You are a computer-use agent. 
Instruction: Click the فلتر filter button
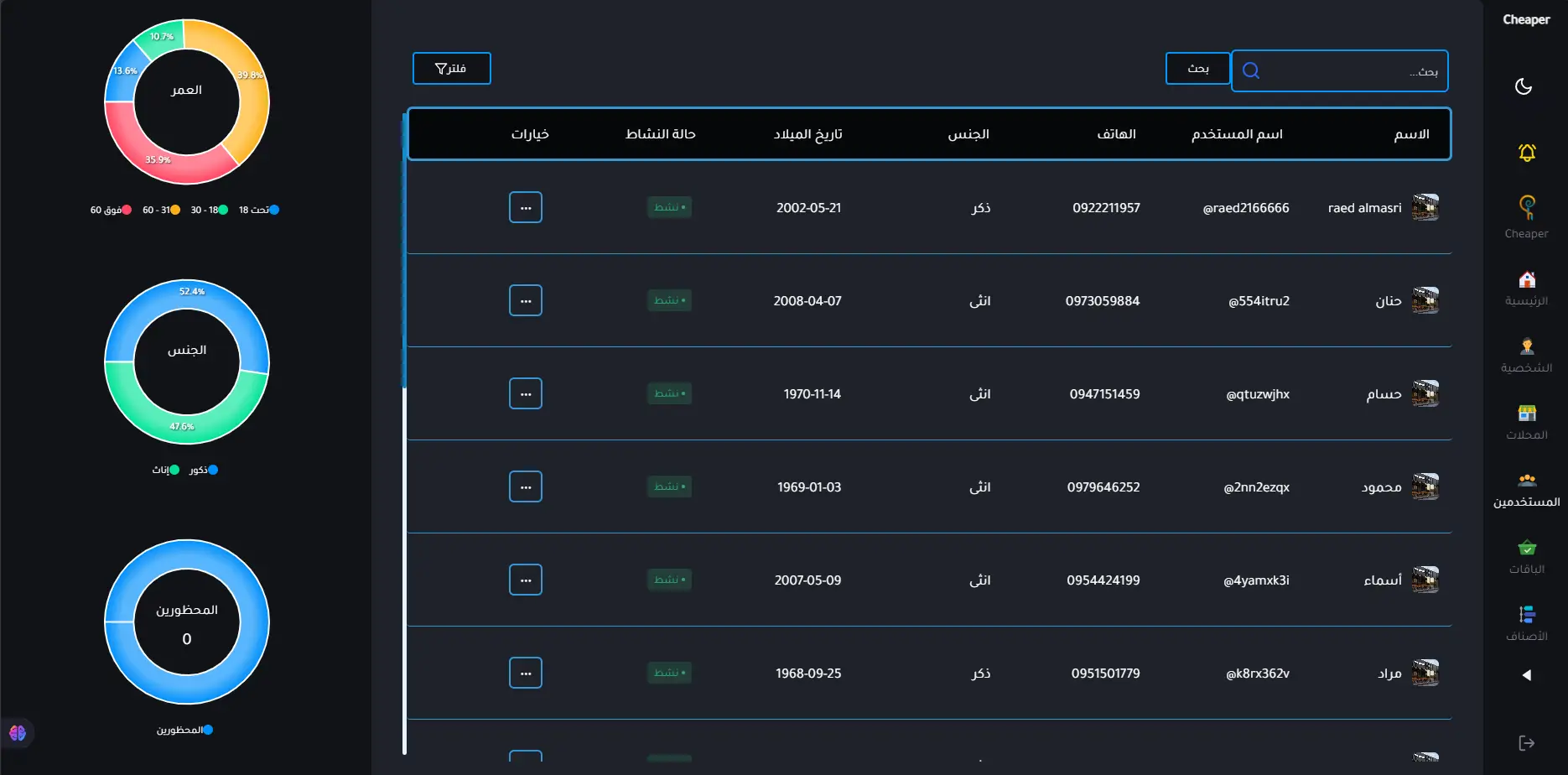[451, 68]
